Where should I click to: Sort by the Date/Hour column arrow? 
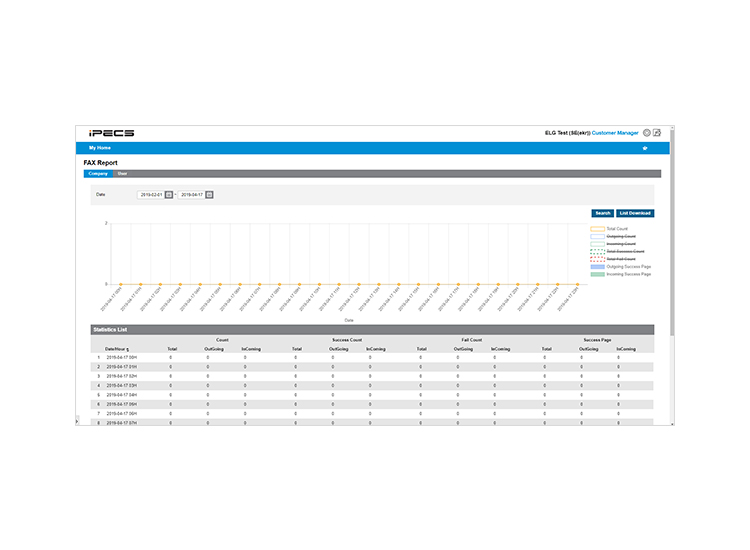128,350
